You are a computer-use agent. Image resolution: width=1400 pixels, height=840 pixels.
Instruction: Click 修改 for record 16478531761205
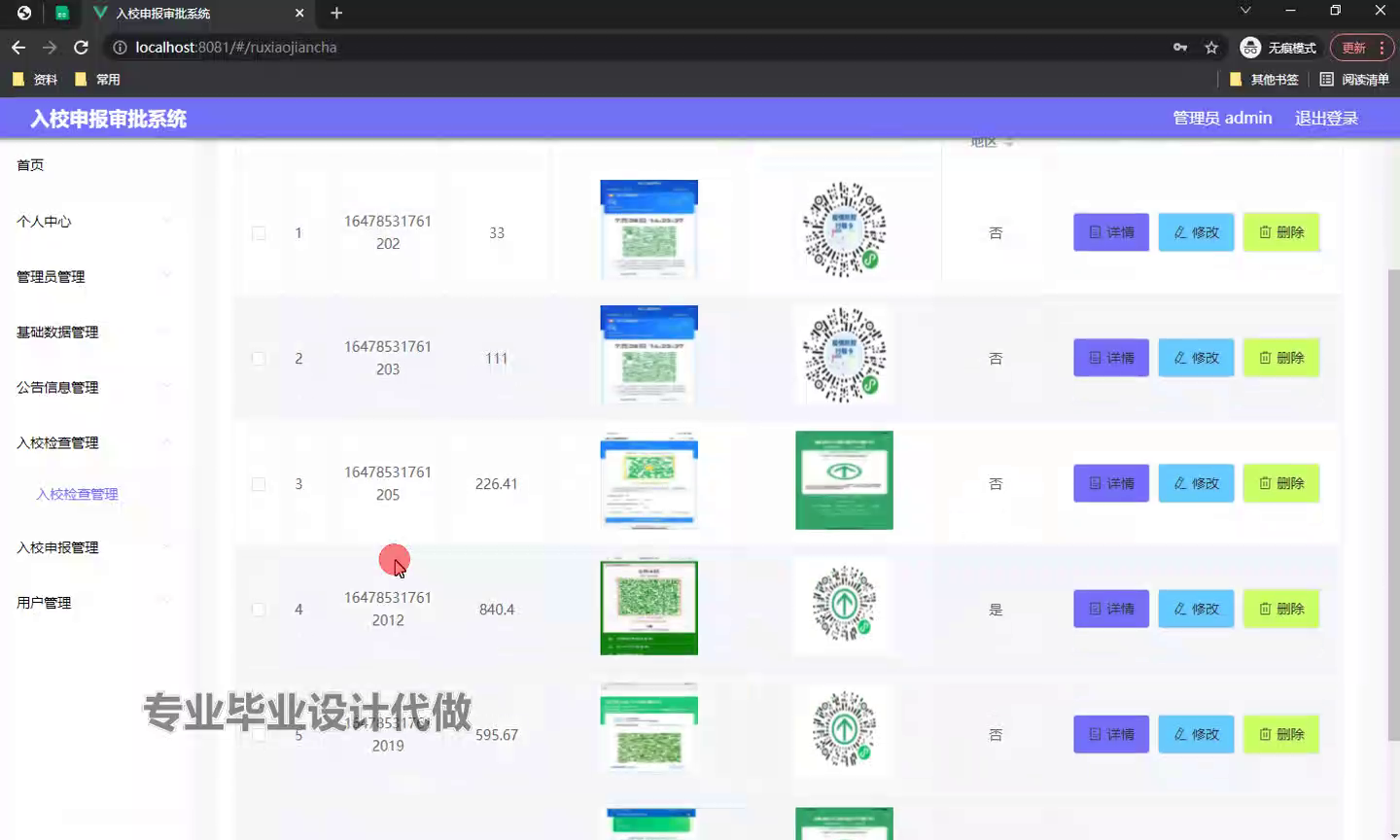[x=1196, y=483]
